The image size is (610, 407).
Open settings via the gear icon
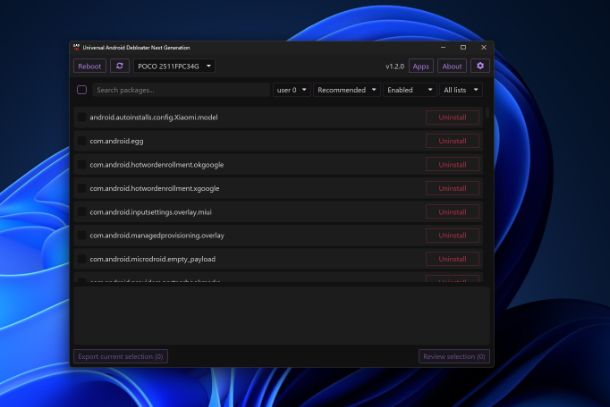click(480, 66)
